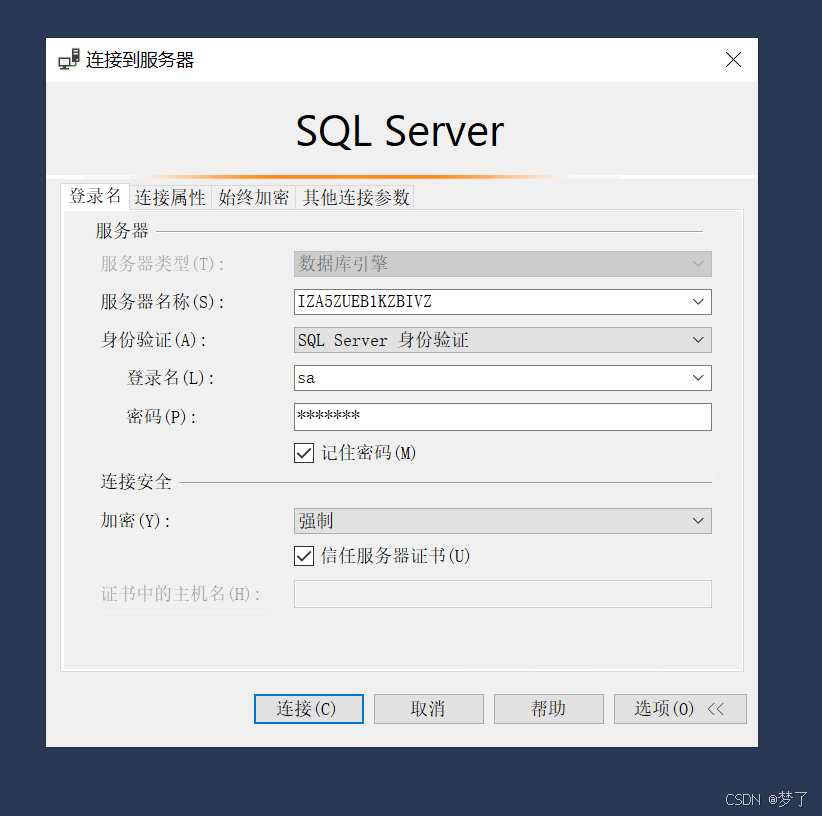Uncheck the 信任服务器证书 checkbox

click(x=304, y=556)
